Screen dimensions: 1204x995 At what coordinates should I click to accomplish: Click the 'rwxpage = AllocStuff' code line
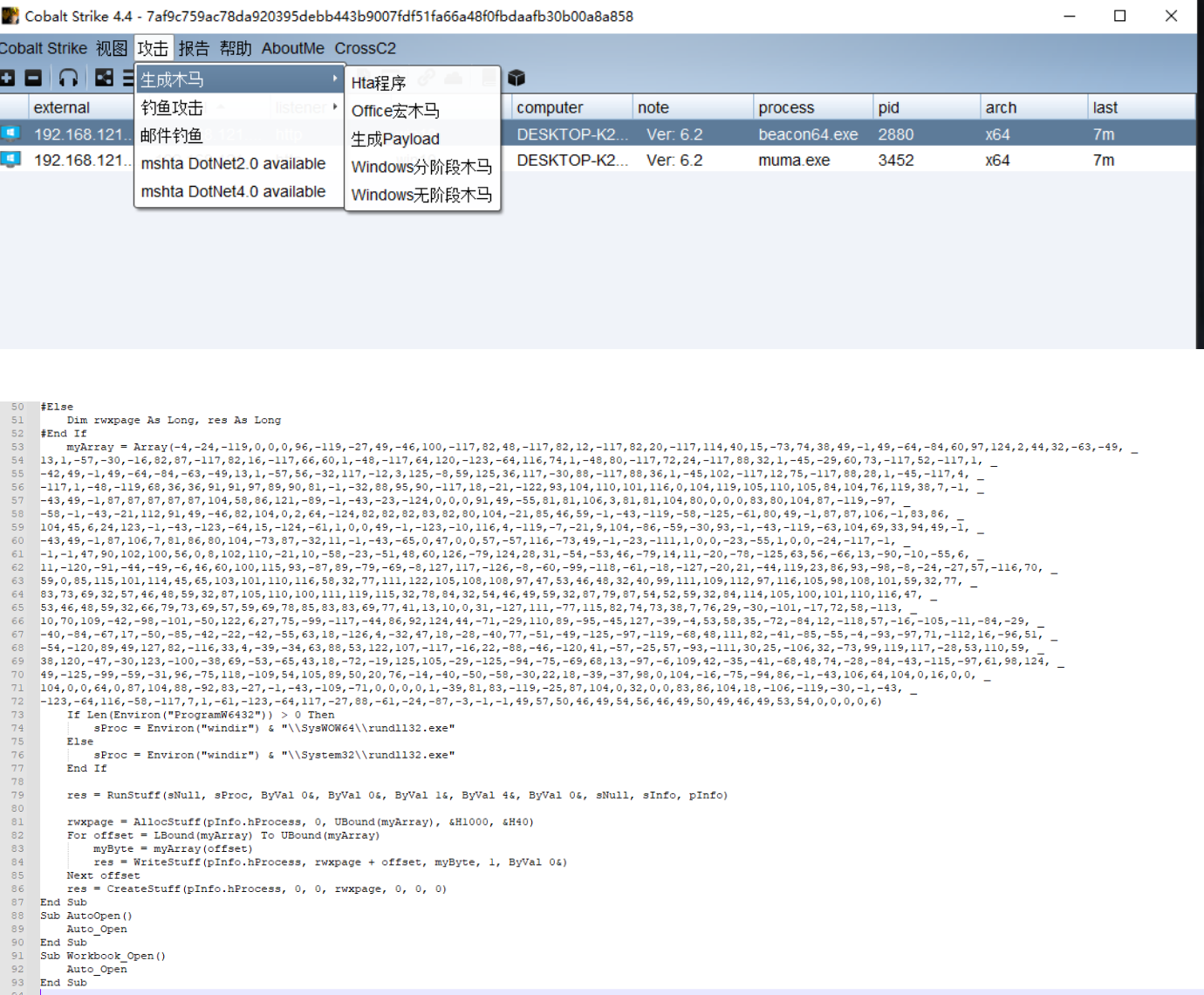point(300,821)
